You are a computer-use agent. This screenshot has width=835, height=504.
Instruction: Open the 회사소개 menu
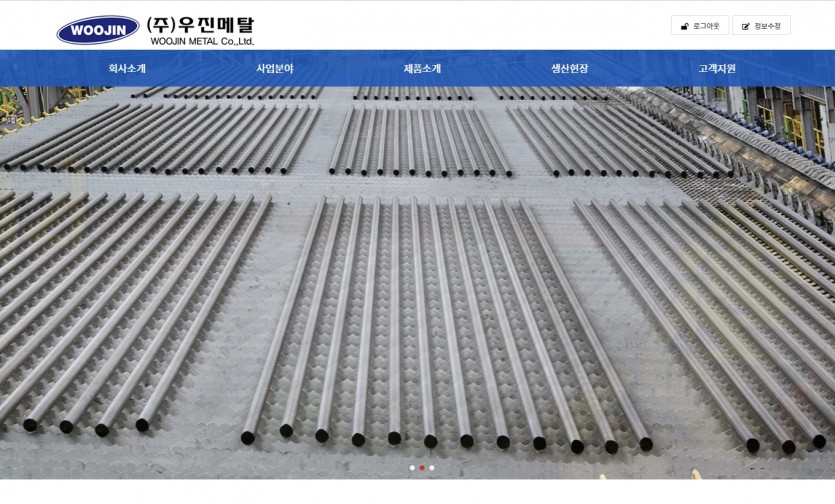127,68
